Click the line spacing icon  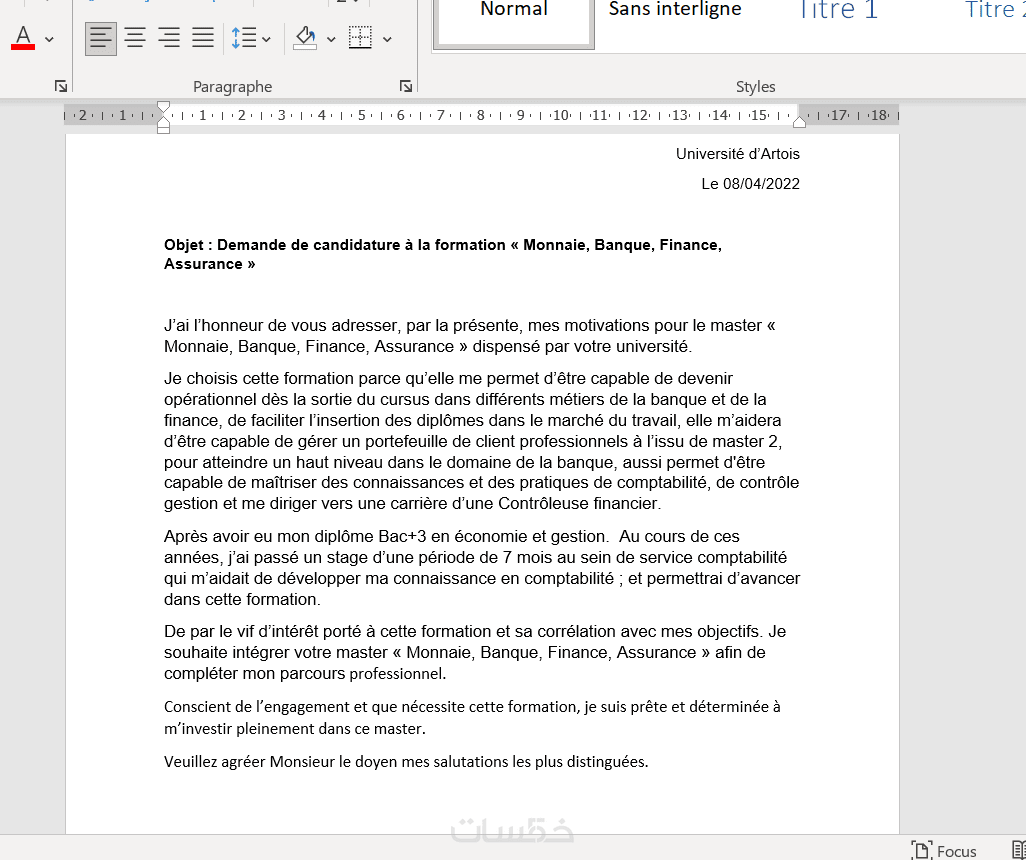[243, 38]
